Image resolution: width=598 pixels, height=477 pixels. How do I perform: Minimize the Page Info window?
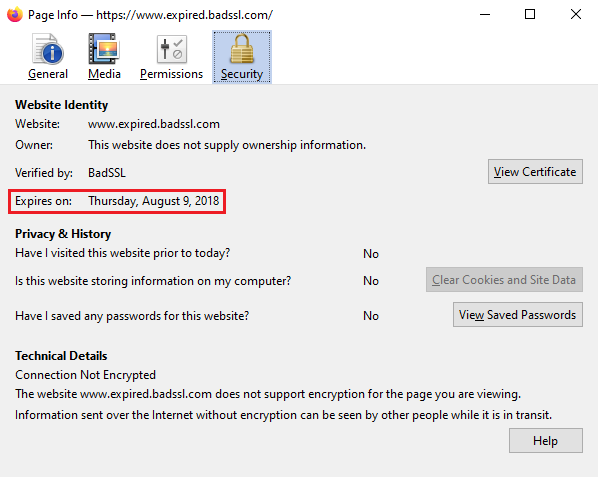[485, 14]
